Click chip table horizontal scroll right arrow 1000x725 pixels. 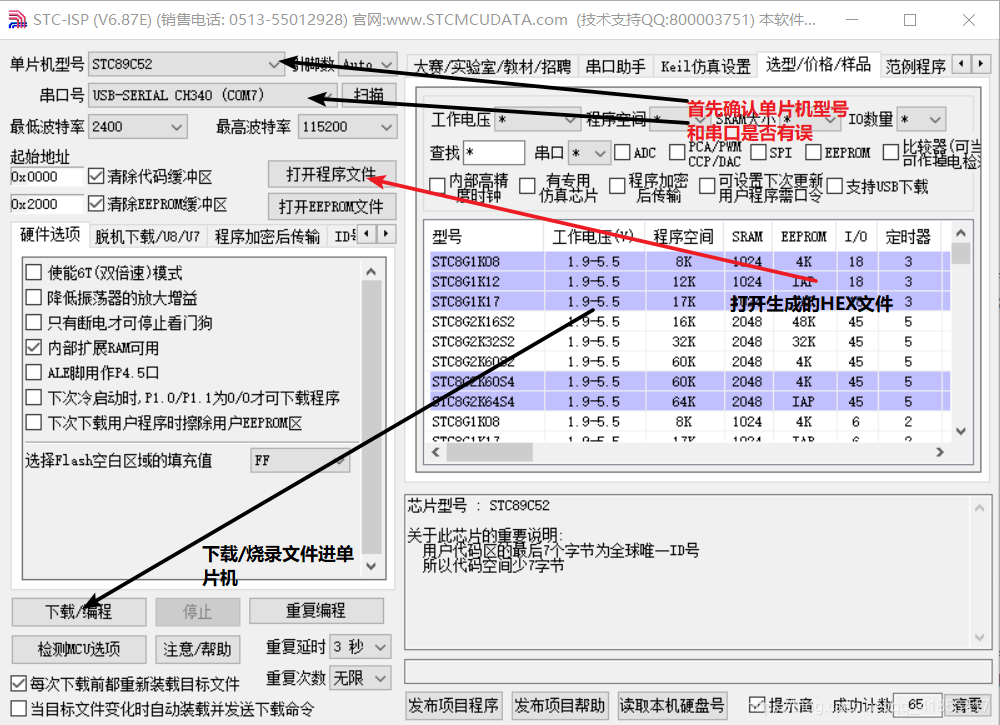[x=939, y=452]
